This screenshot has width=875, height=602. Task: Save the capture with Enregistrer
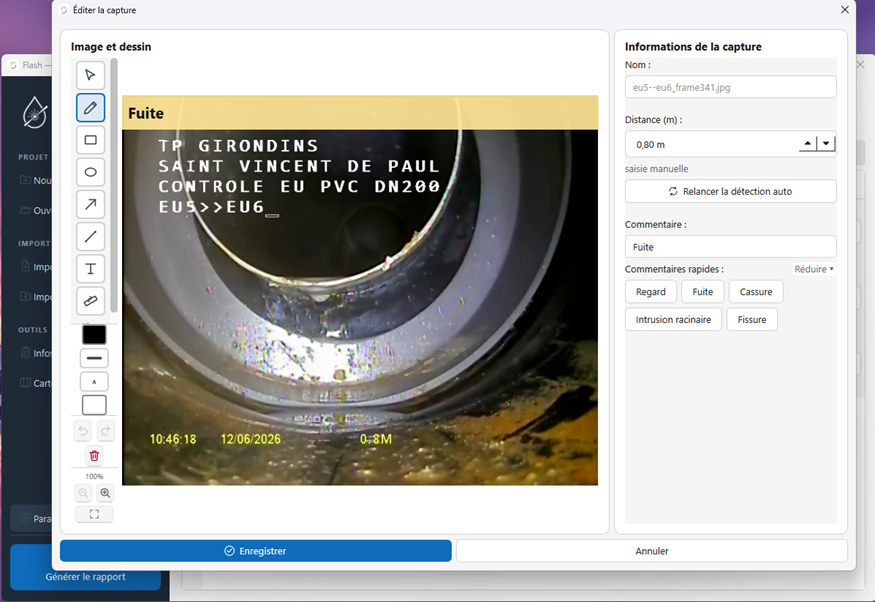coord(256,551)
